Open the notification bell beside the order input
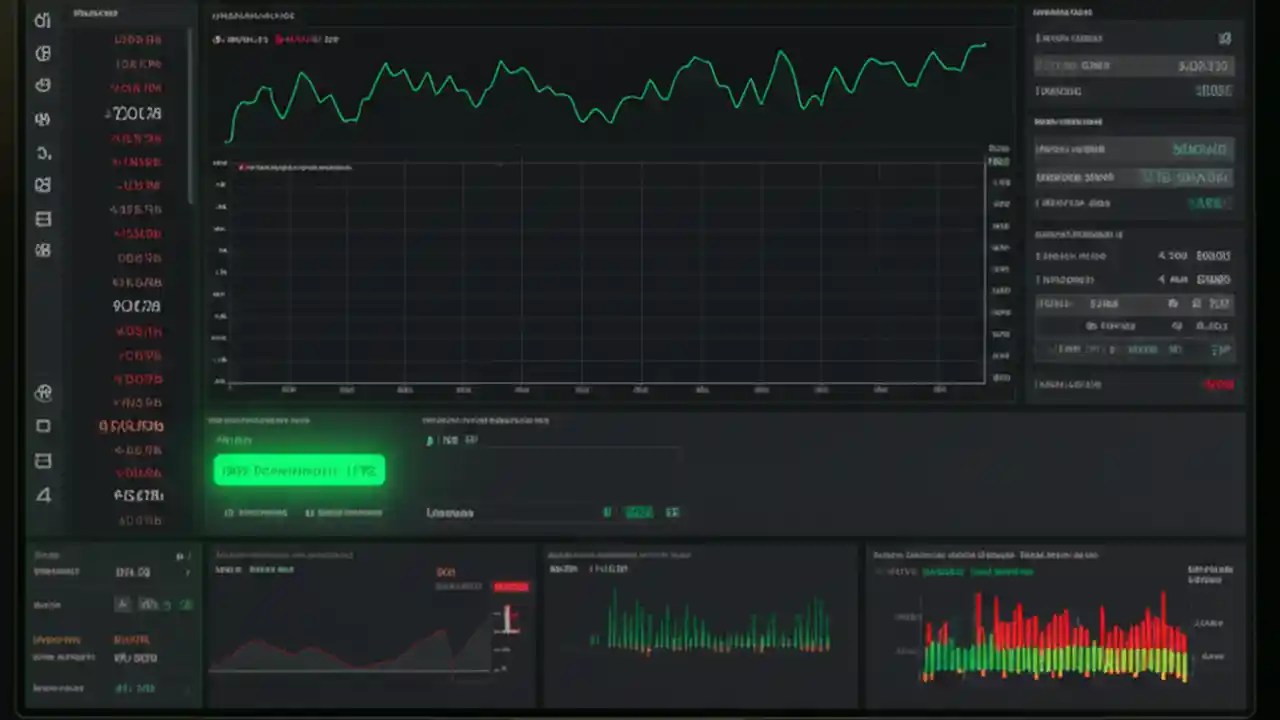 point(430,440)
